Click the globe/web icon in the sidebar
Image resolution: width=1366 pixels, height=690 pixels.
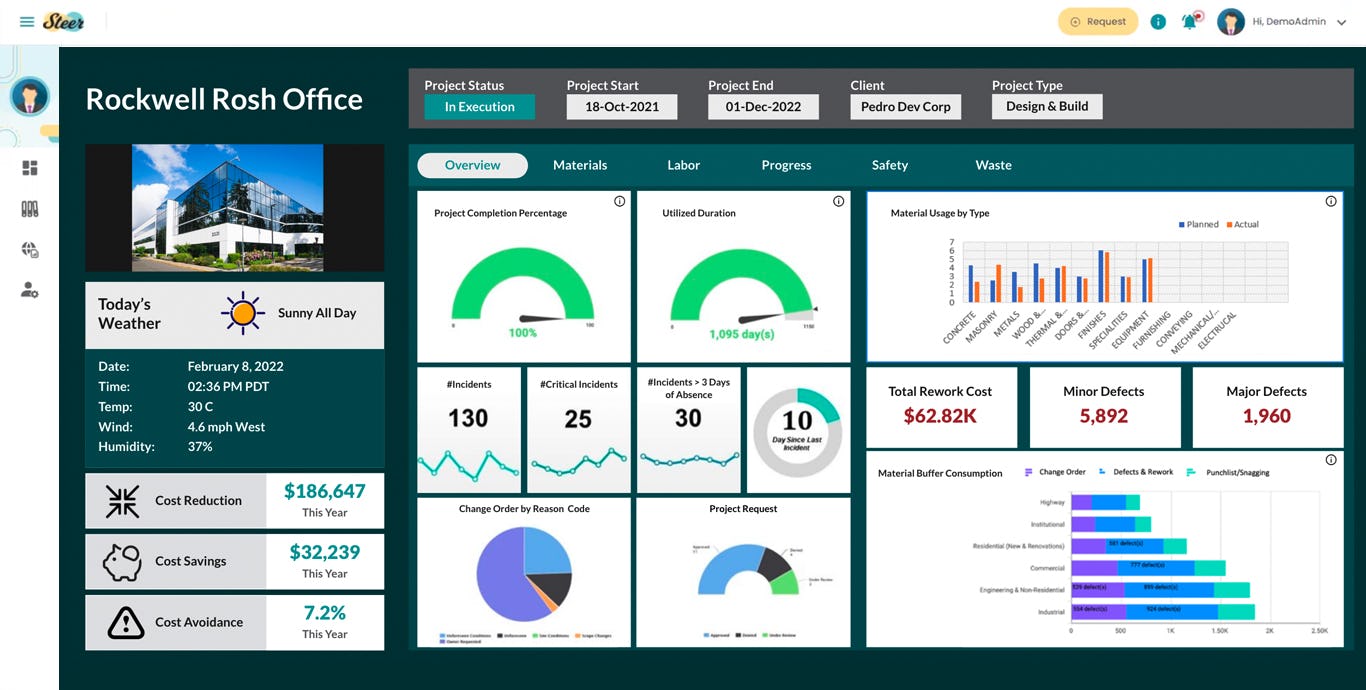29,249
